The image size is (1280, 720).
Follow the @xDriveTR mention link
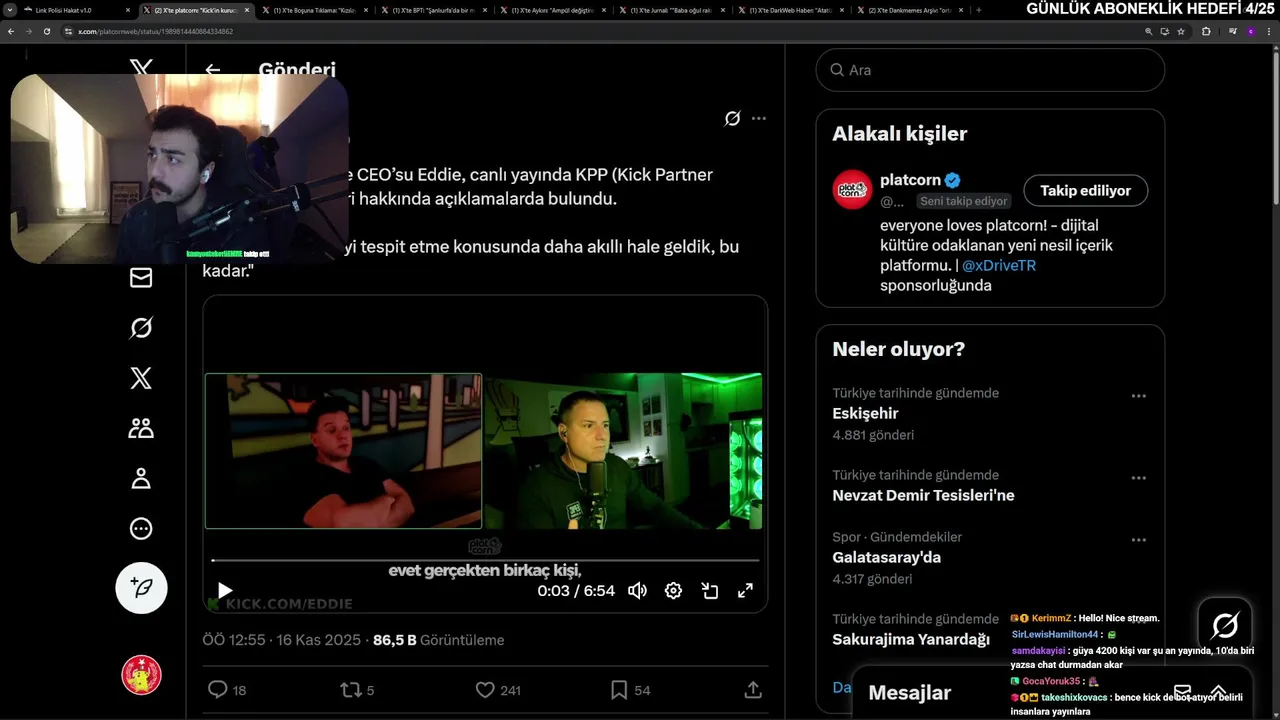tap(998, 265)
